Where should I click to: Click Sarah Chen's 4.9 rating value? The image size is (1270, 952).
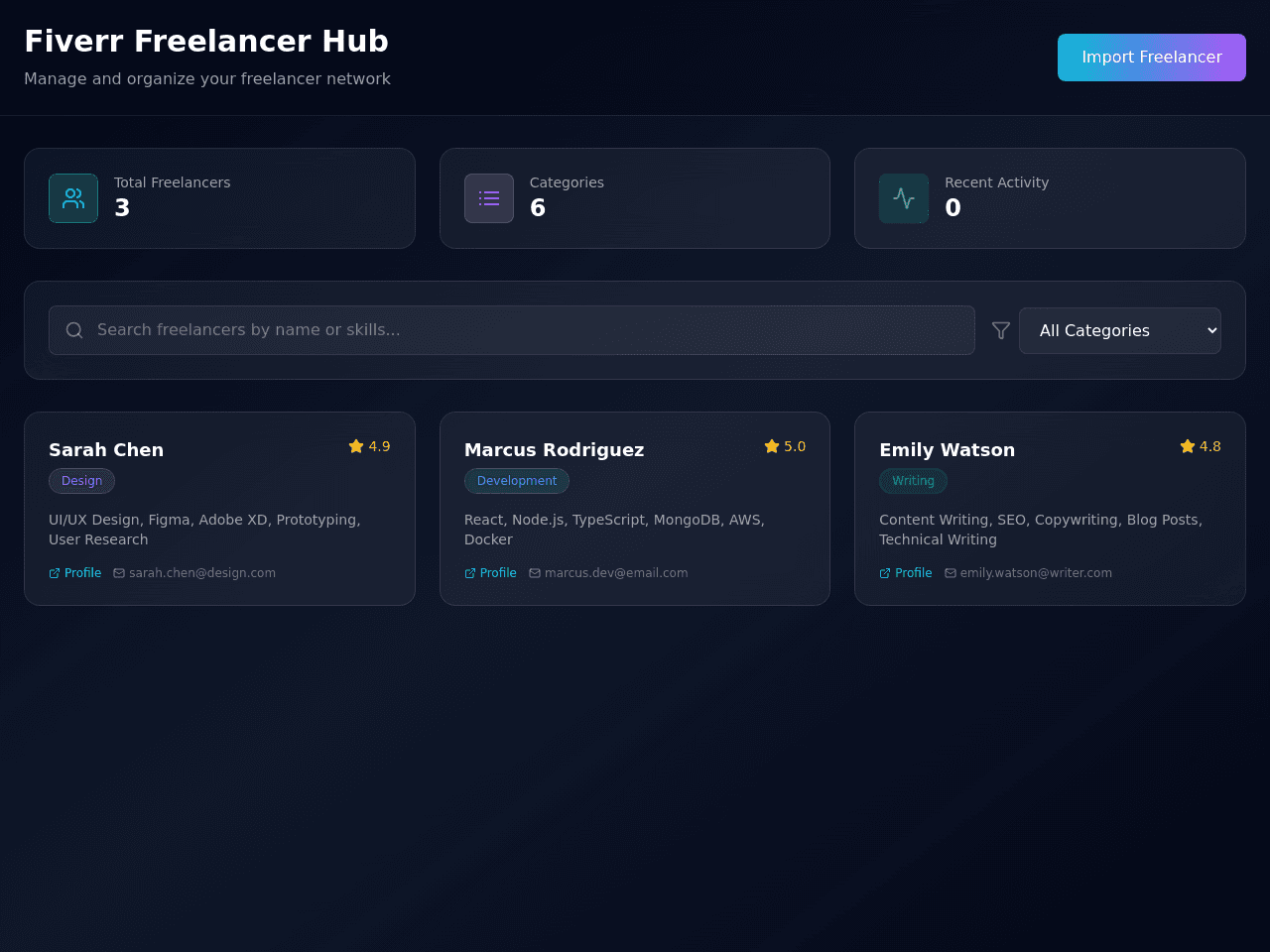pos(379,446)
